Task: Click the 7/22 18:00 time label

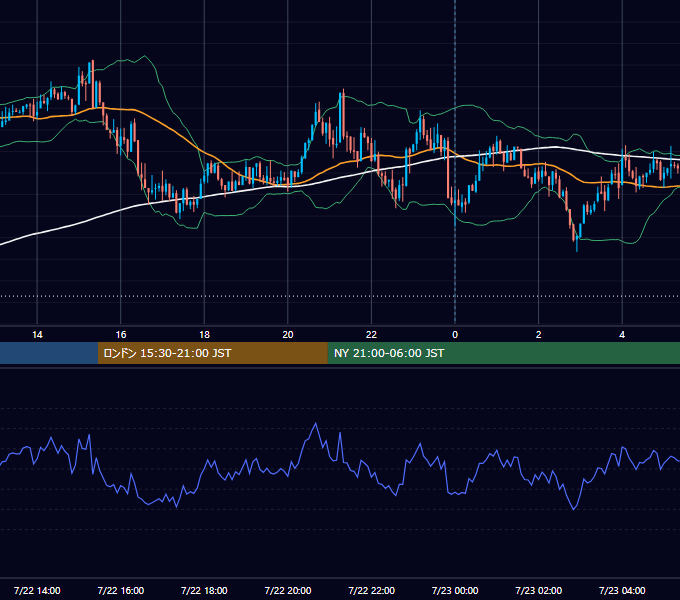Action: (x=204, y=590)
